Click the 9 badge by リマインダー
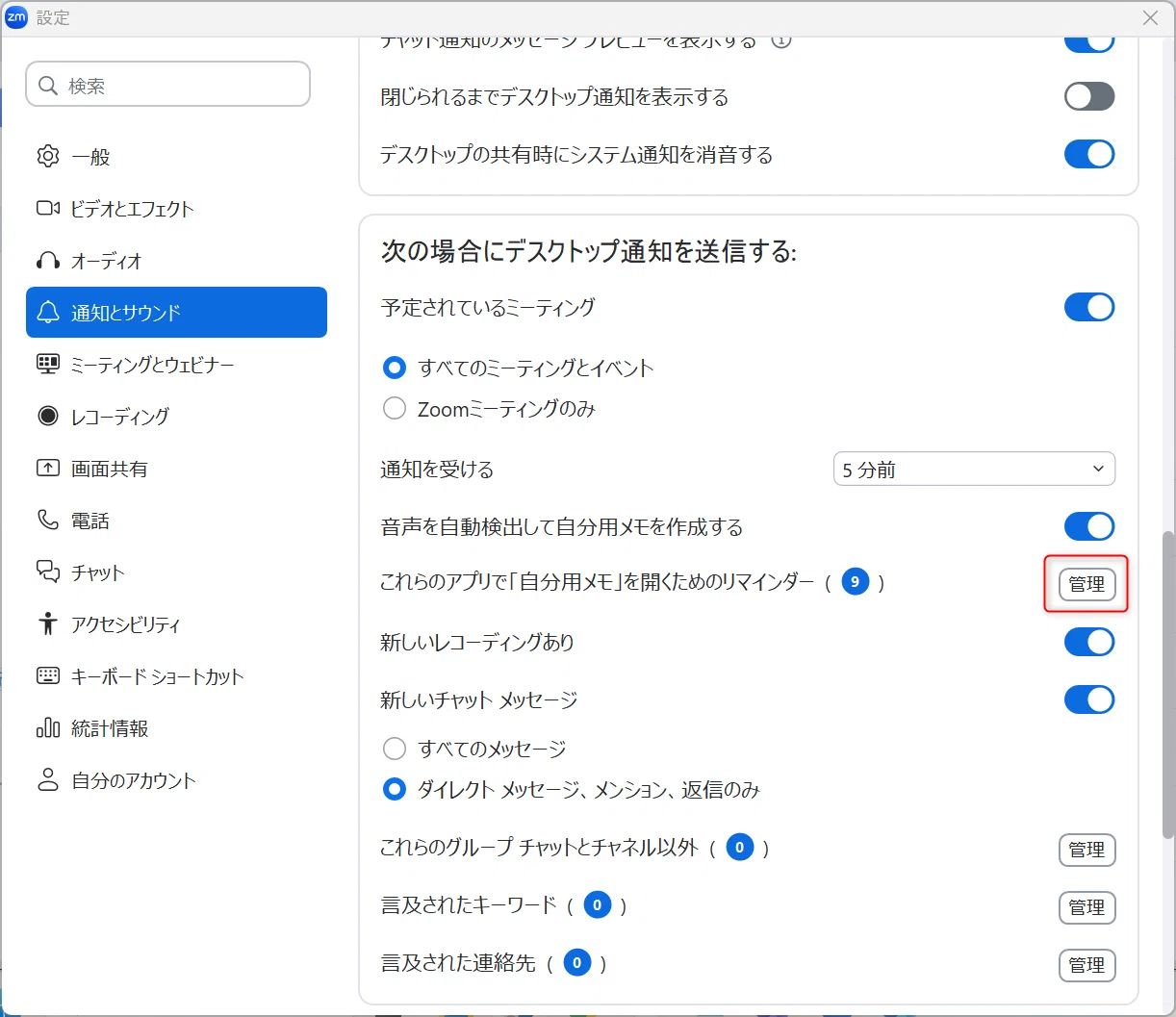Screen dimensions: 1176x1017 (856, 582)
